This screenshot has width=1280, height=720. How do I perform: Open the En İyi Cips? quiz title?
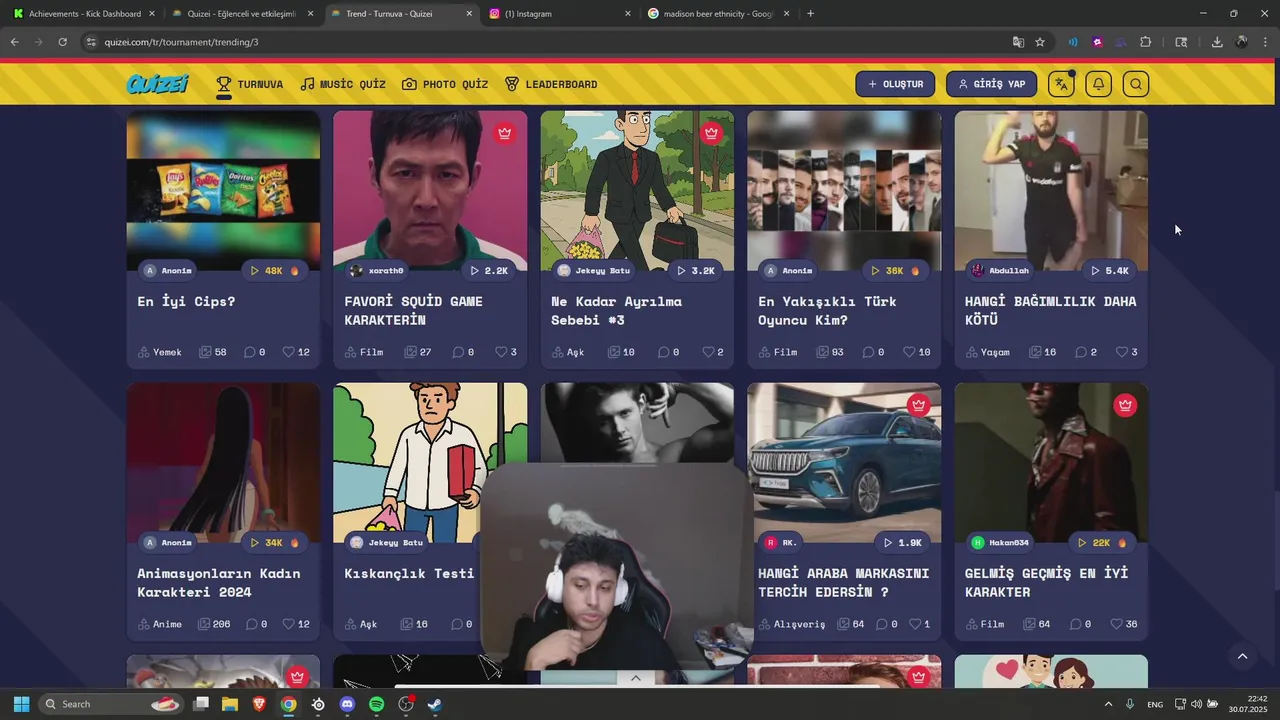[186, 301]
